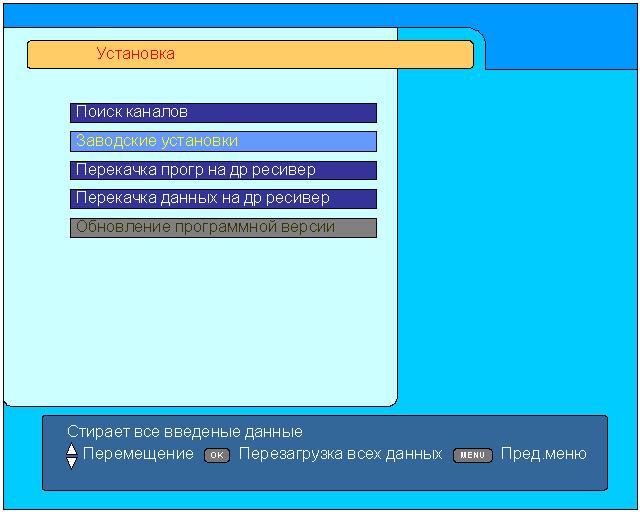This screenshot has height=512, width=640.
Task: Click the down arrow navigation icon
Action: (x=71, y=462)
